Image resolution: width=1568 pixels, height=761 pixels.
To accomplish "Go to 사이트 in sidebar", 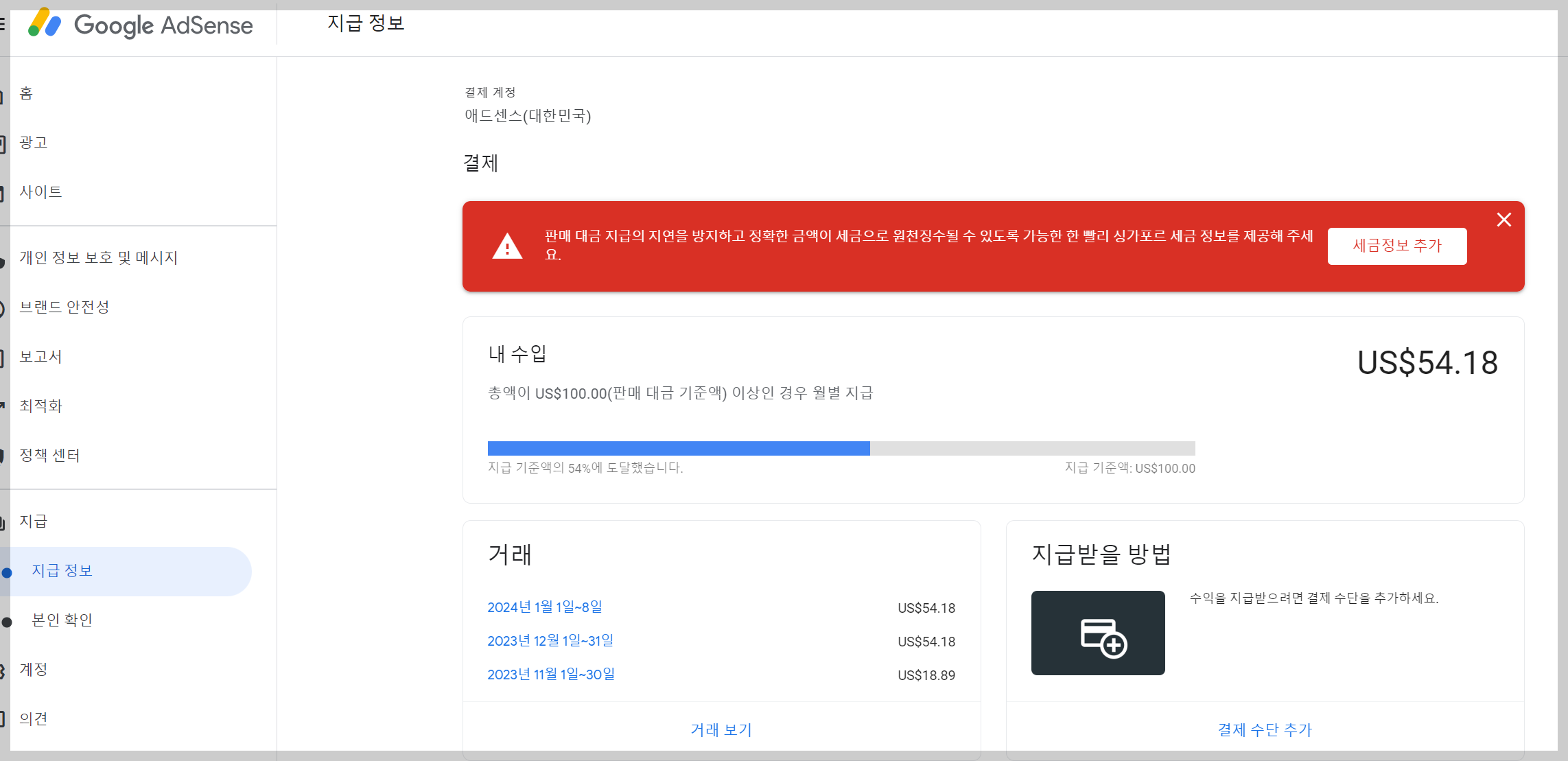I will coord(40,192).
